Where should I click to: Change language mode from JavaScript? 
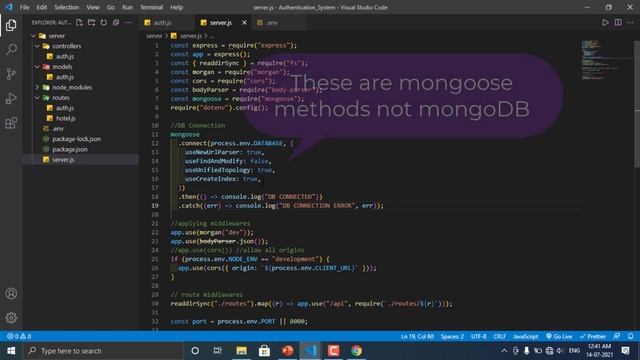(525, 336)
